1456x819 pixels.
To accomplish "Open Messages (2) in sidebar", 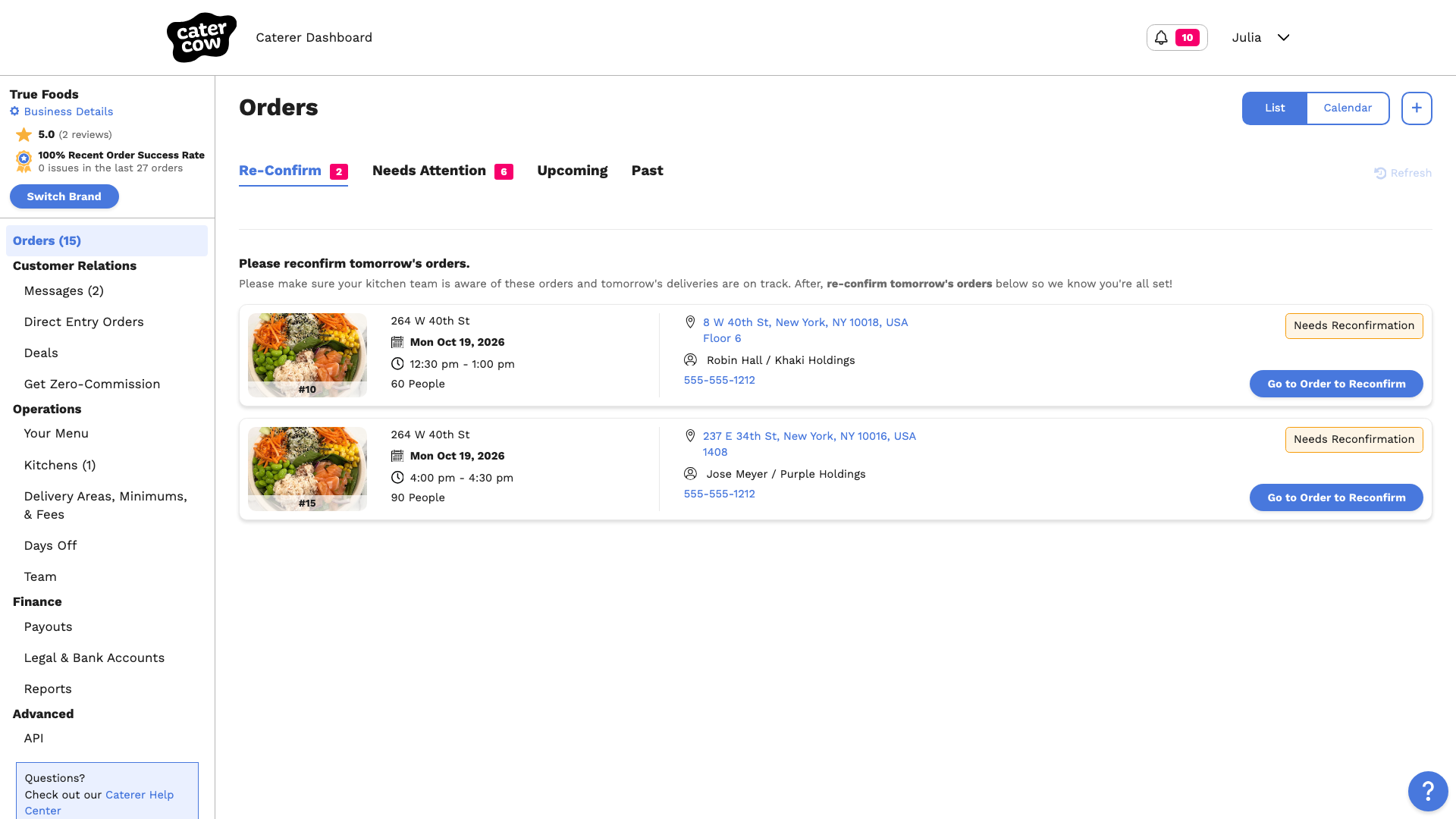I will pyautogui.click(x=64, y=291).
